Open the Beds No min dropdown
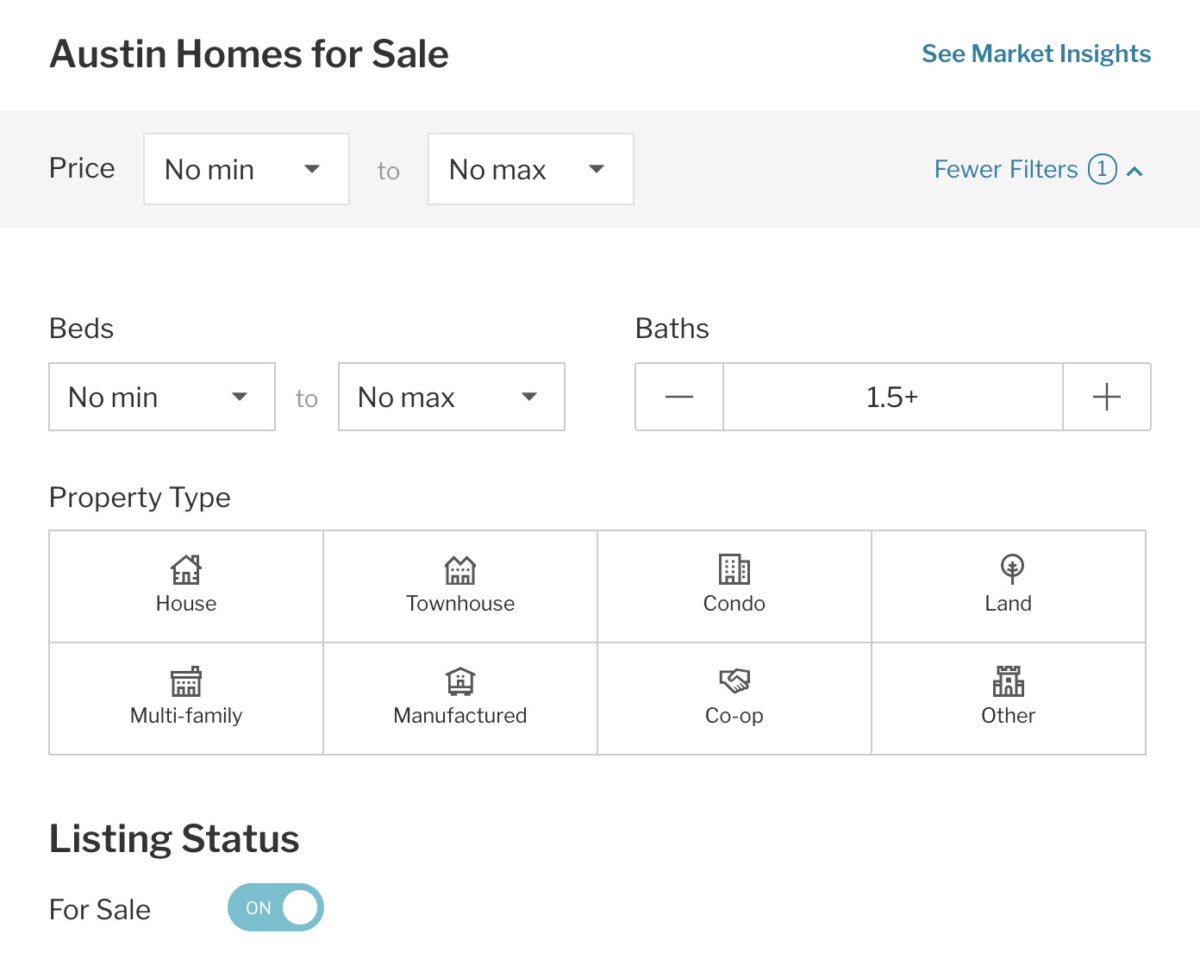1200x978 pixels. click(162, 397)
